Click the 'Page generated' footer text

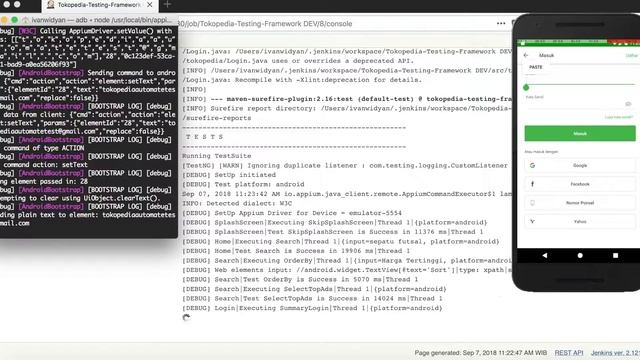(x=480, y=353)
